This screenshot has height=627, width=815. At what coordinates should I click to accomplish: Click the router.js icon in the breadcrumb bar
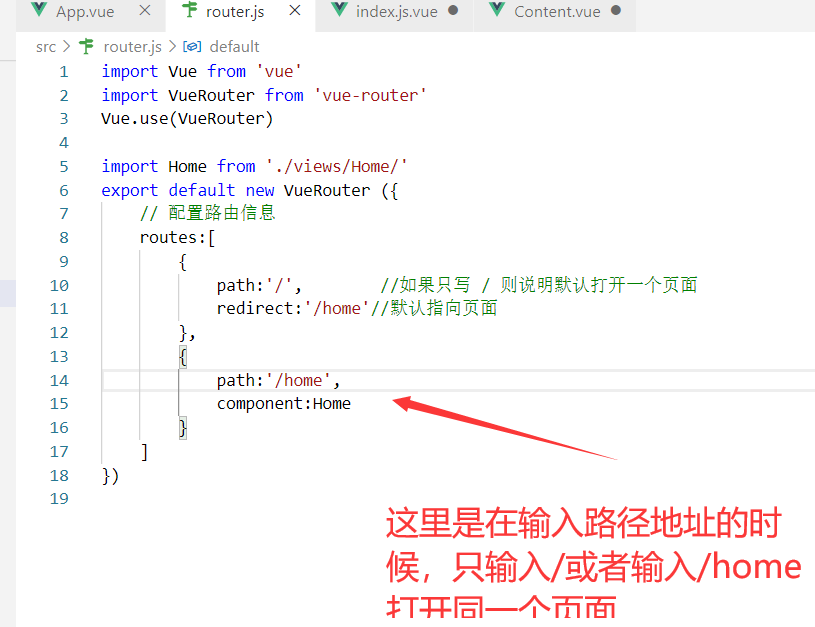click(x=85, y=46)
